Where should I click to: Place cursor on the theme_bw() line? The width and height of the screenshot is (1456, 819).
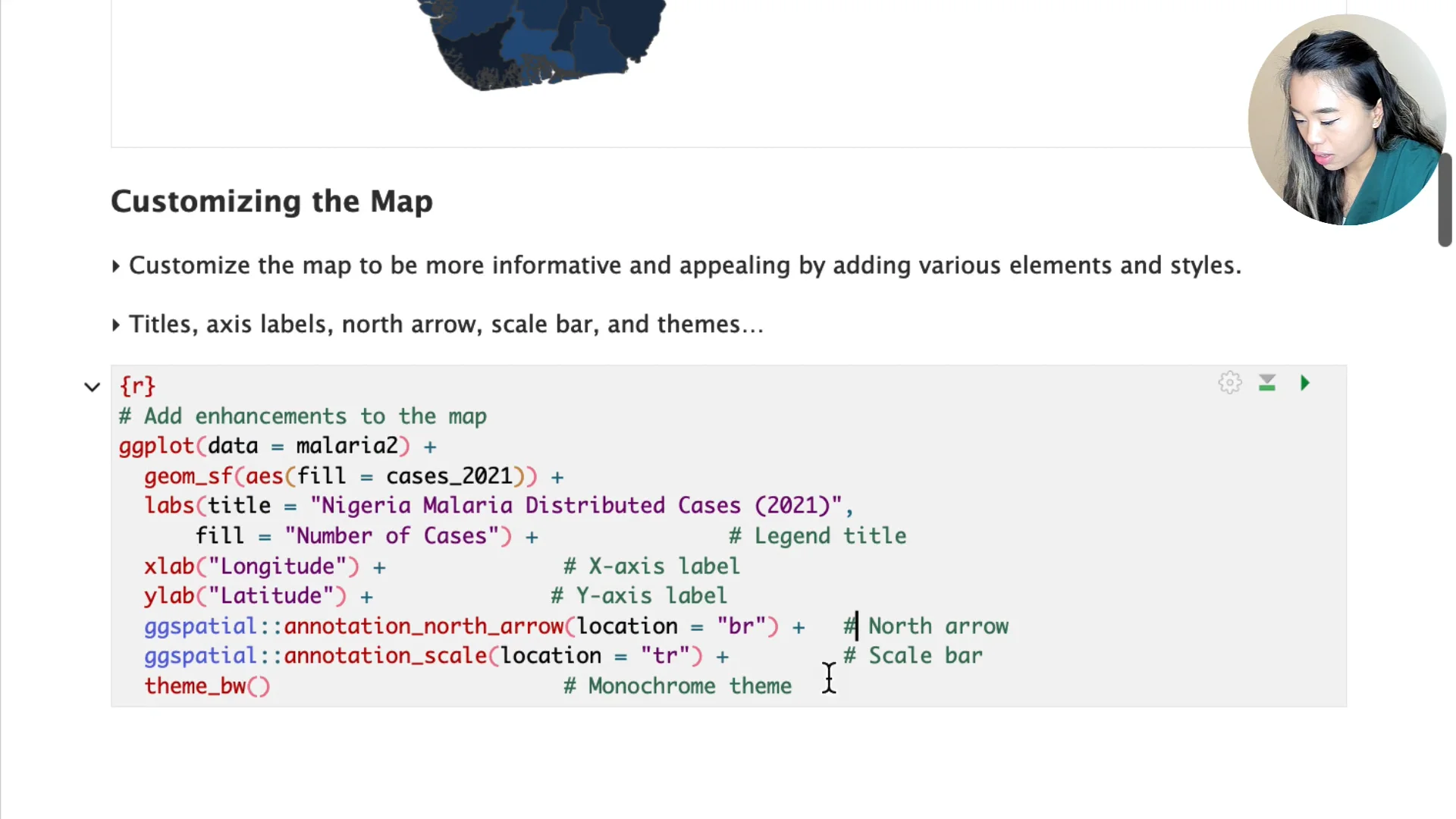[x=206, y=686]
